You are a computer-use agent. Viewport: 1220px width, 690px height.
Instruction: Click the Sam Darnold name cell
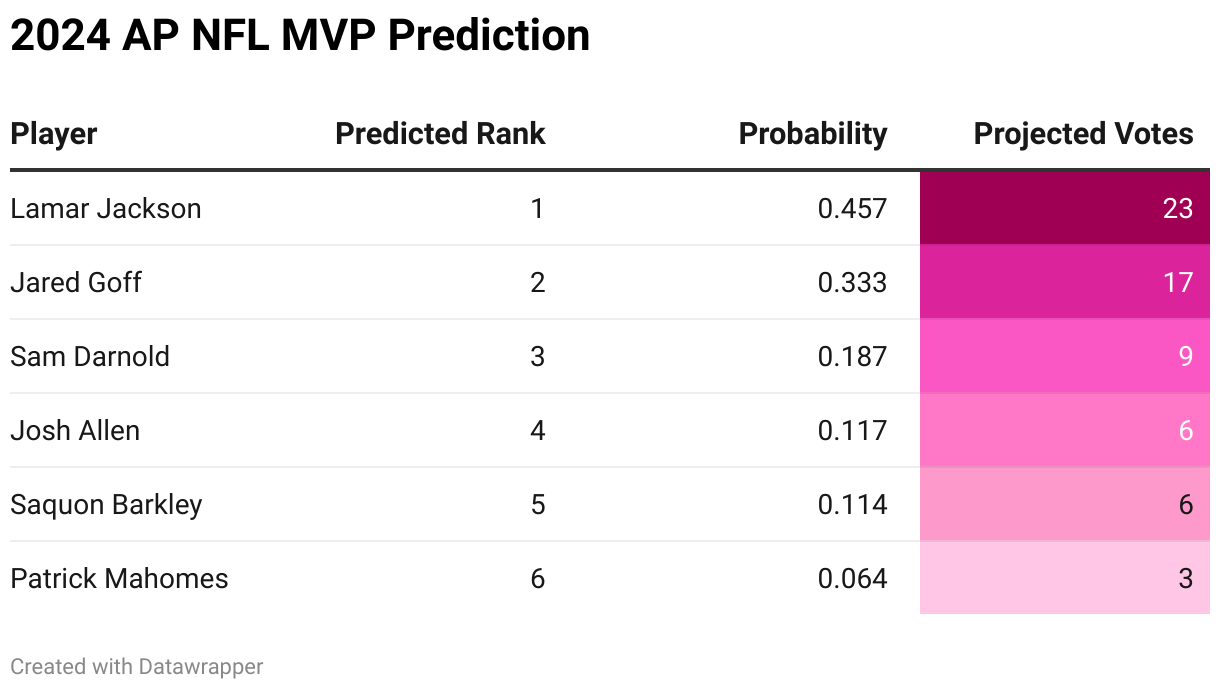90,357
